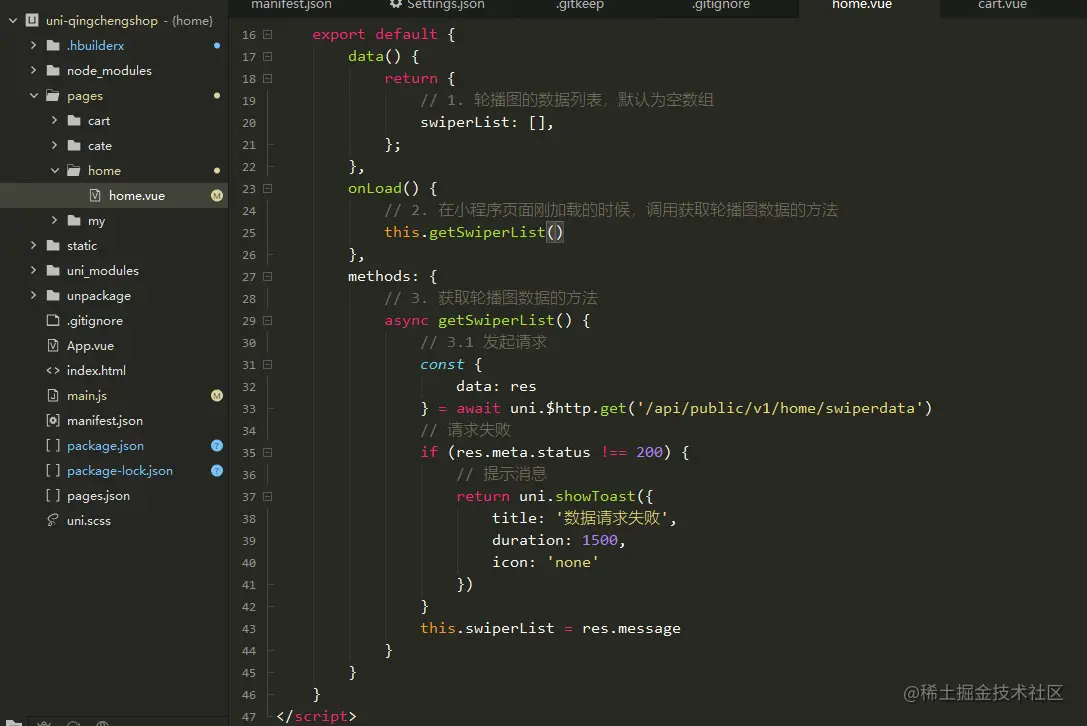Click the package-lock.json bracket icon
1087x726 pixels.
click(x=53, y=470)
